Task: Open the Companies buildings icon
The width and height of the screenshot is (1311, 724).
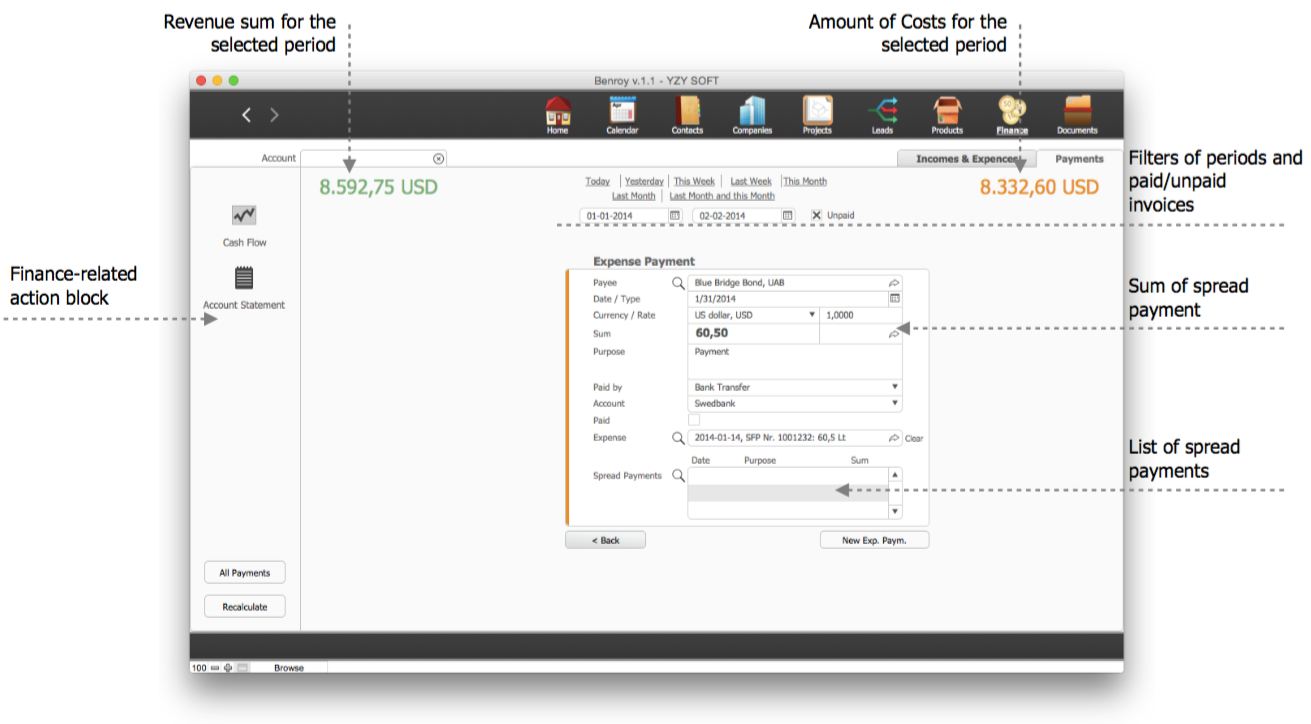Action: tap(751, 112)
